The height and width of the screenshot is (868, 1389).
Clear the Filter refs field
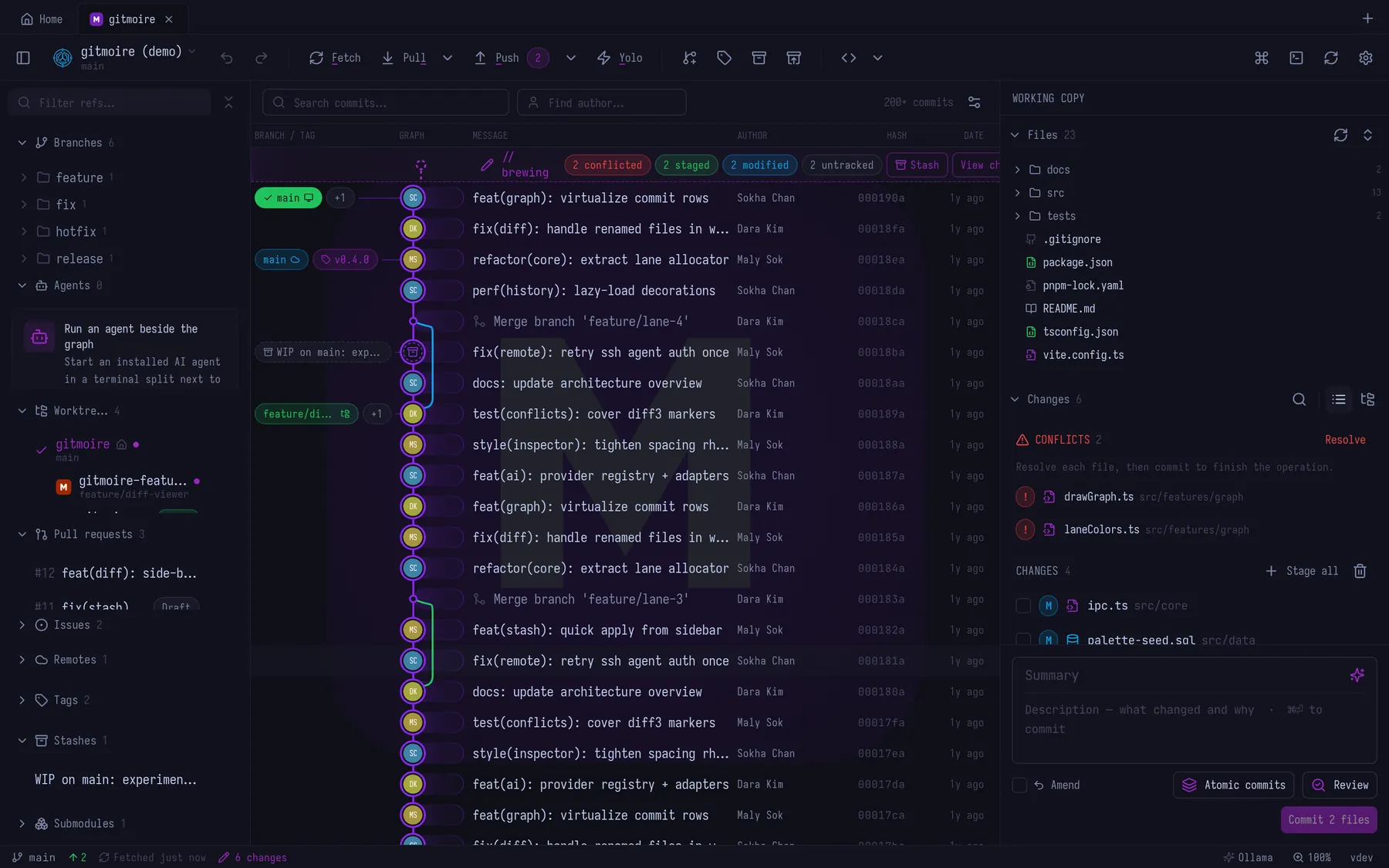(x=228, y=103)
